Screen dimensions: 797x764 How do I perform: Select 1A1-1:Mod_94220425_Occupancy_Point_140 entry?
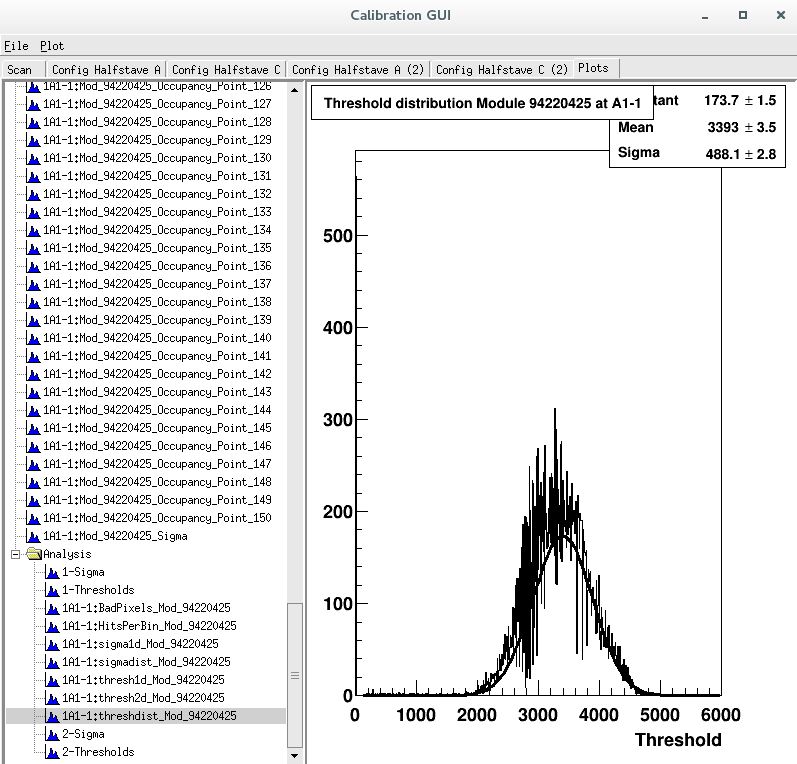click(157, 338)
